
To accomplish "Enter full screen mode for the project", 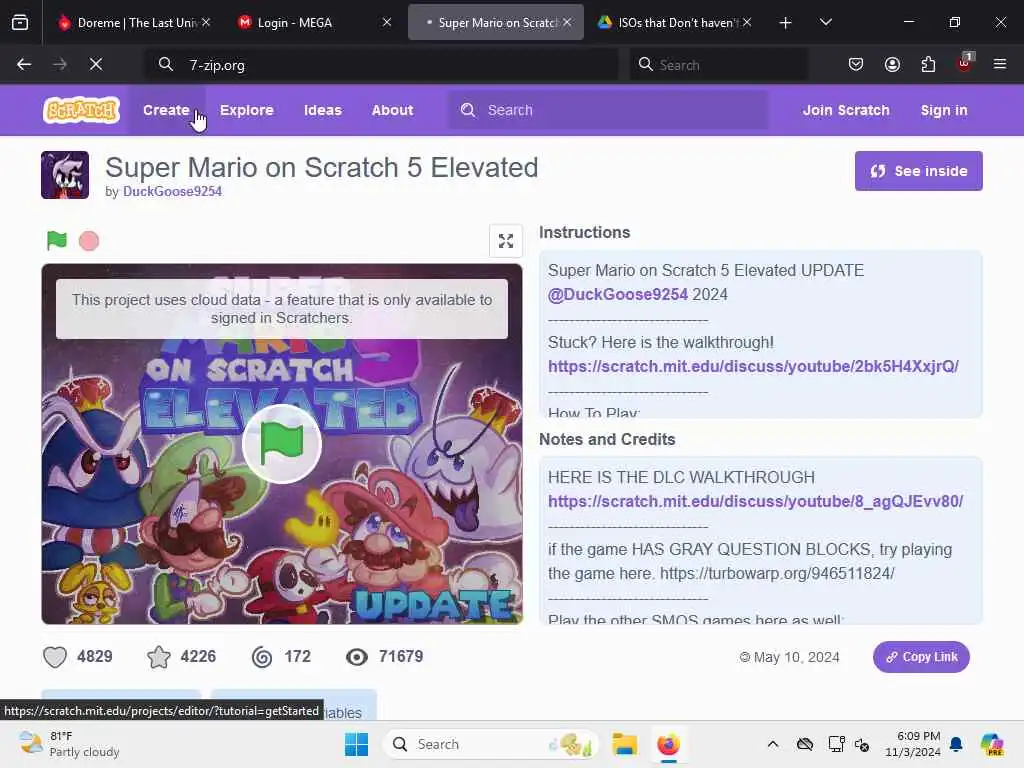I will pyautogui.click(x=505, y=241).
